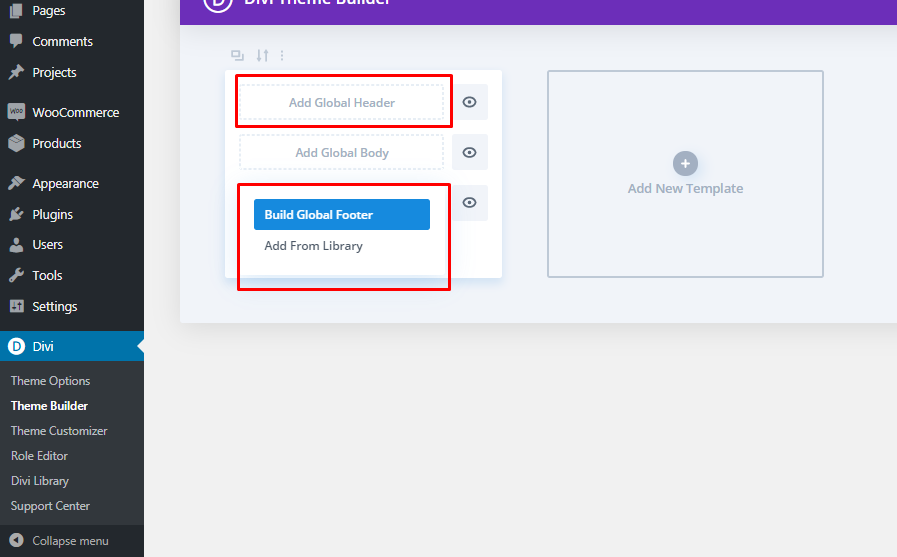
Task: Click Build Global Footer button
Action: coord(342,215)
